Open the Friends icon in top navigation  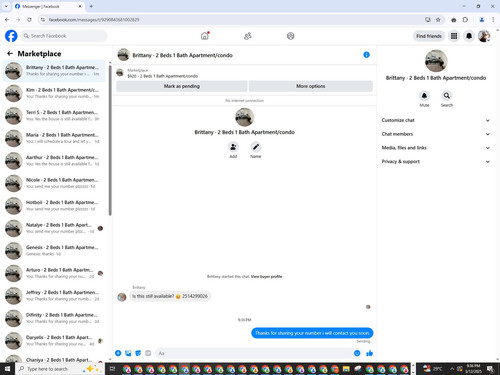[x=248, y=36]
